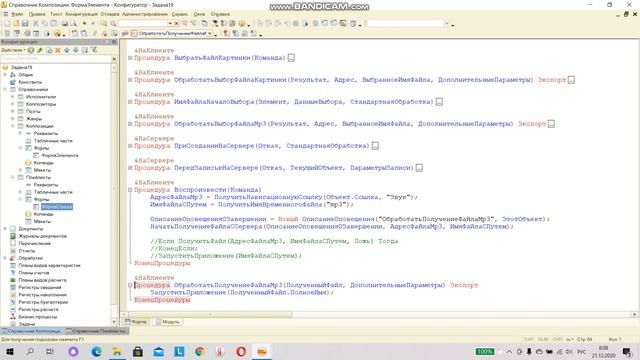The height and width of the screenshot is (360, 640).
Task: Open the Сервис menu
Action: tap(180, 14)
